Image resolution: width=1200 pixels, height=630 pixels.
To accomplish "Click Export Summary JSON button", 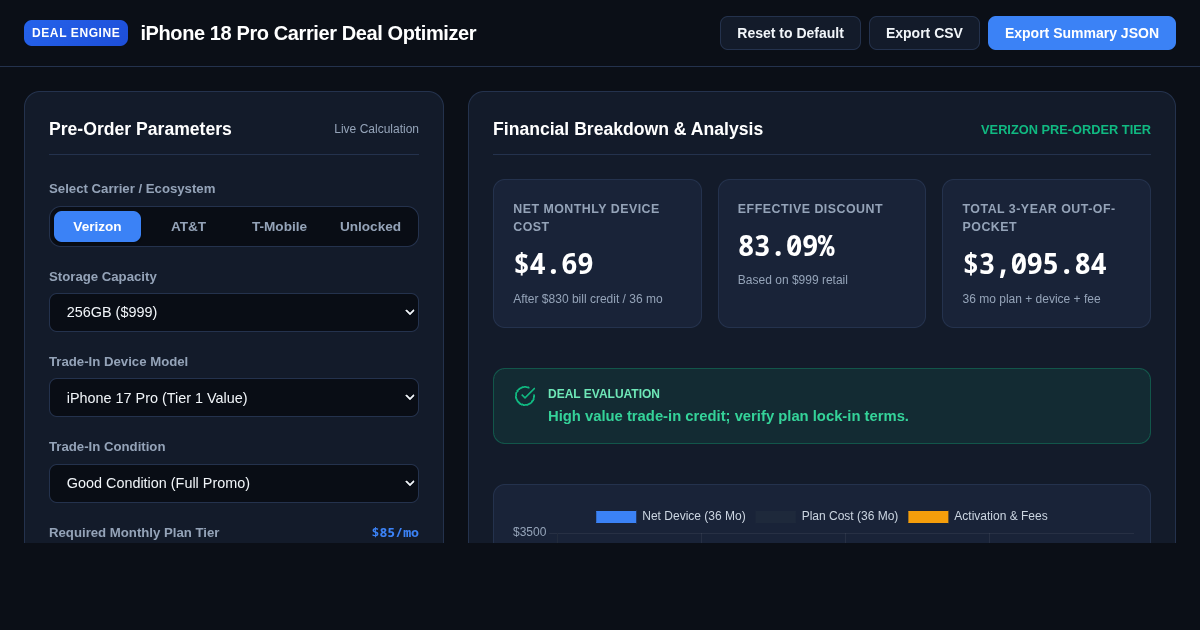I will pos(1082,33).
